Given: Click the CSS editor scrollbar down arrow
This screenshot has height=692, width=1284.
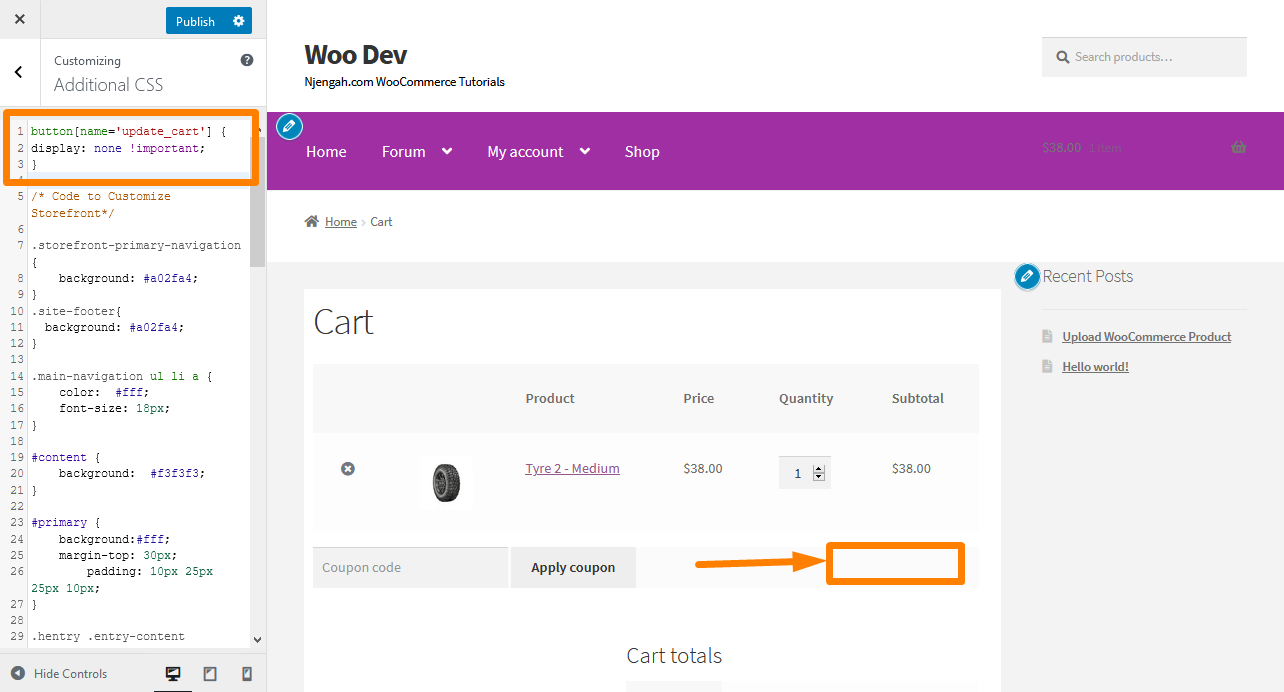Looking at the screenshot, I should tap(257, 640).
